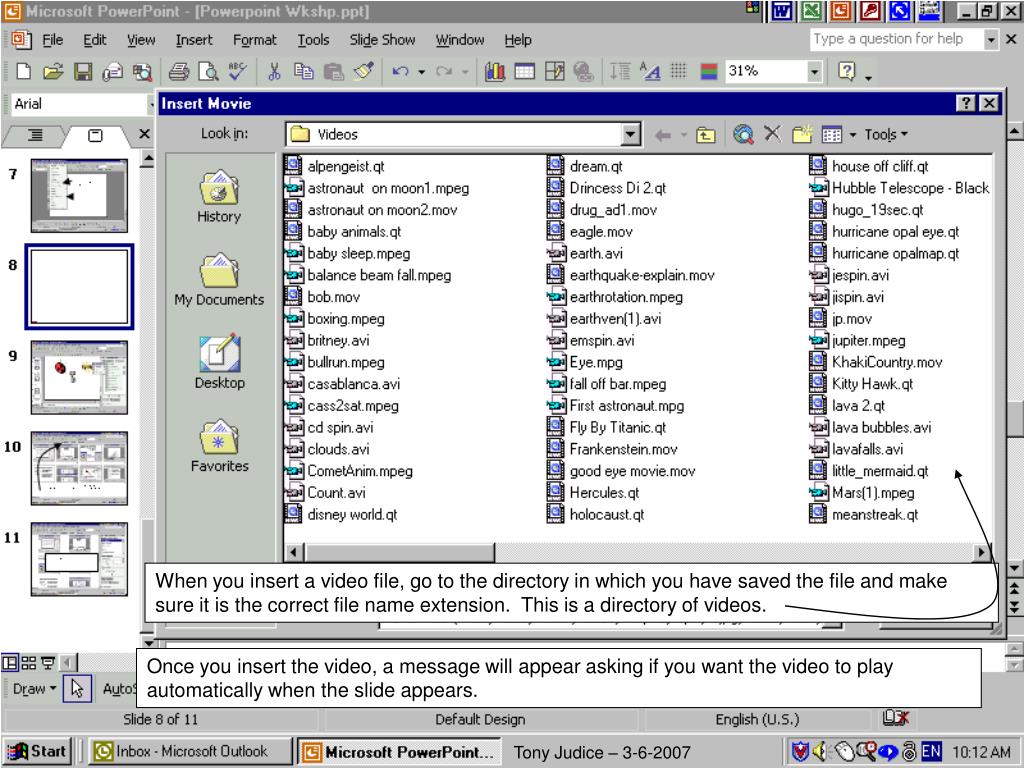
Task: Open the Zoom percentage dropdown
Action: pos(814,71)
